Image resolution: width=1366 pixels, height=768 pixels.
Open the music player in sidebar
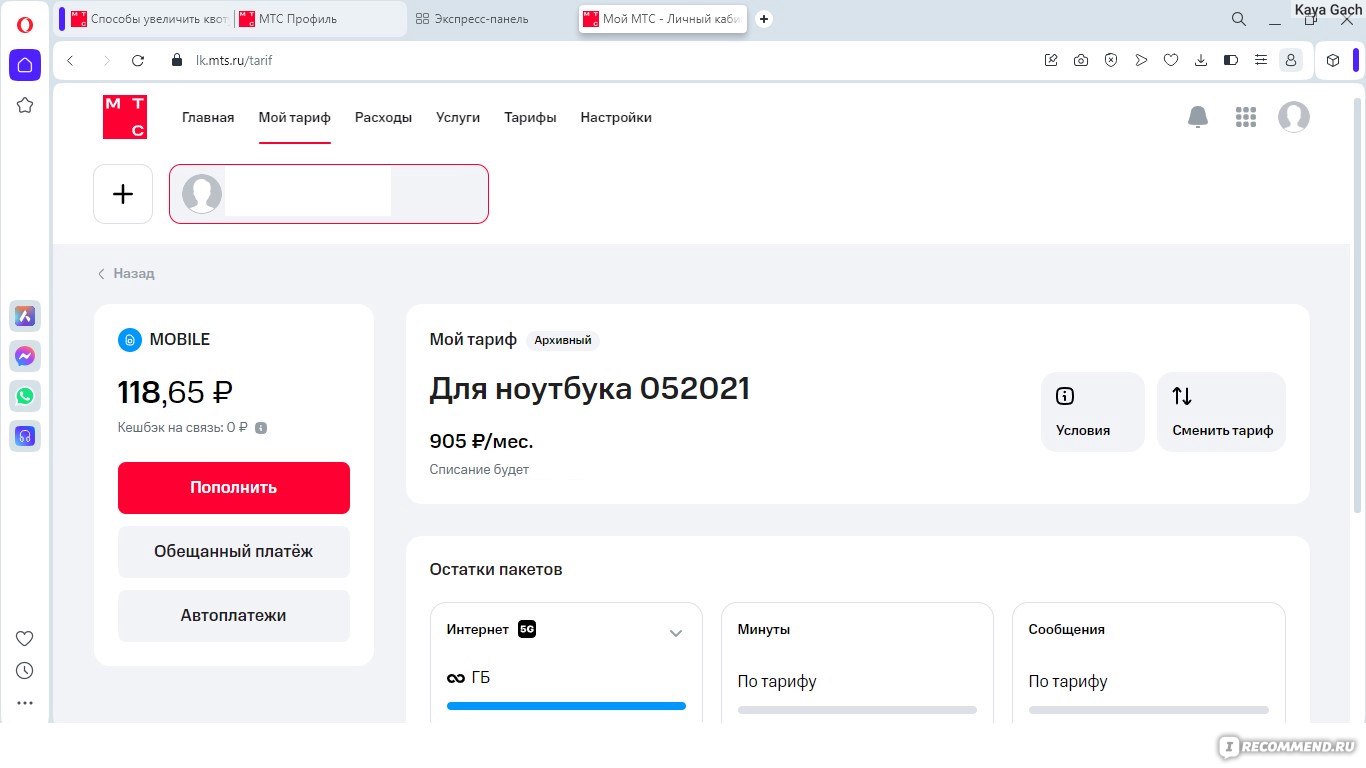click(25, 436)
